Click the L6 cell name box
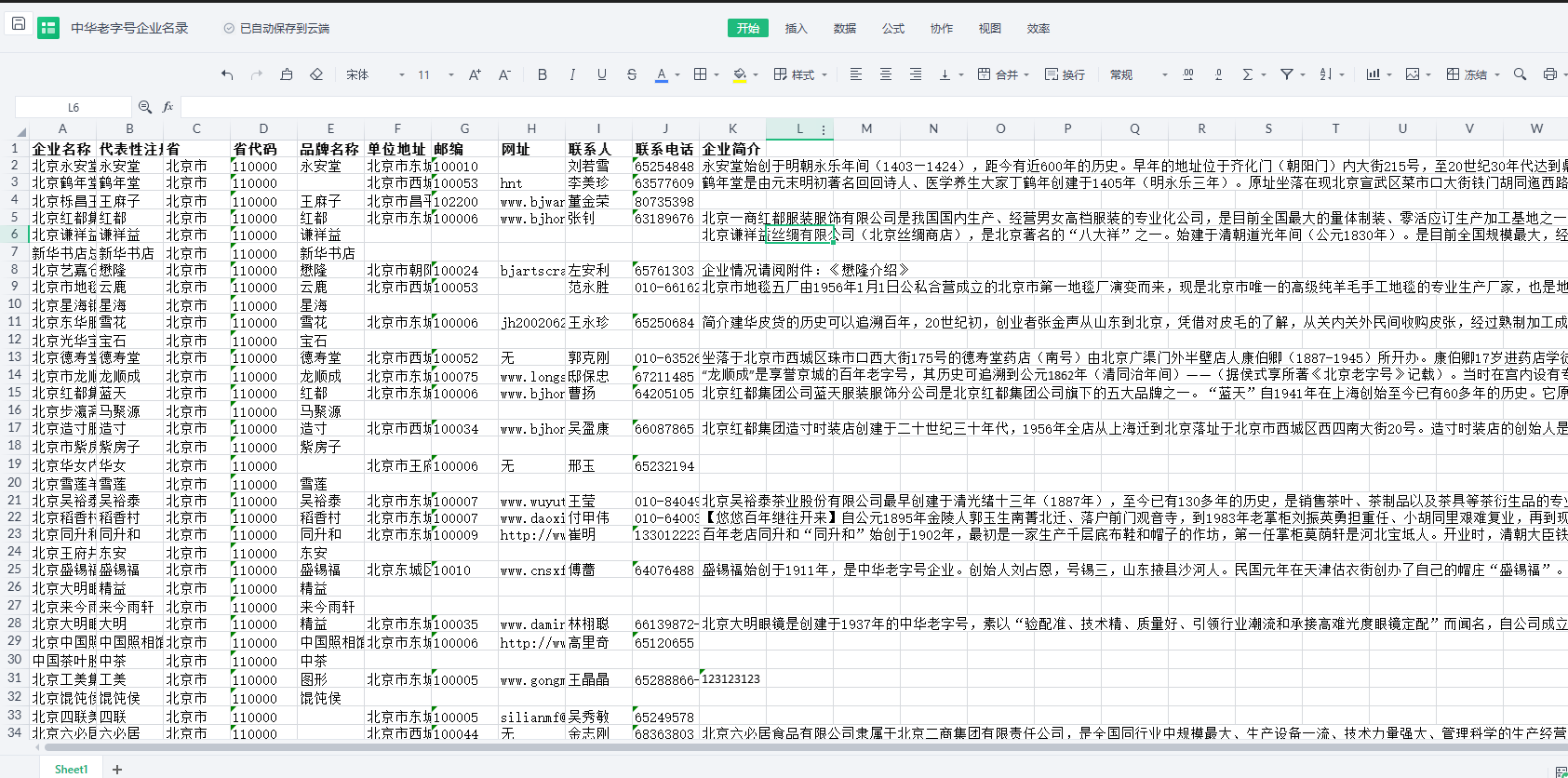The width and height of the screenshot is (1568, 778). (x=74, y=107)
